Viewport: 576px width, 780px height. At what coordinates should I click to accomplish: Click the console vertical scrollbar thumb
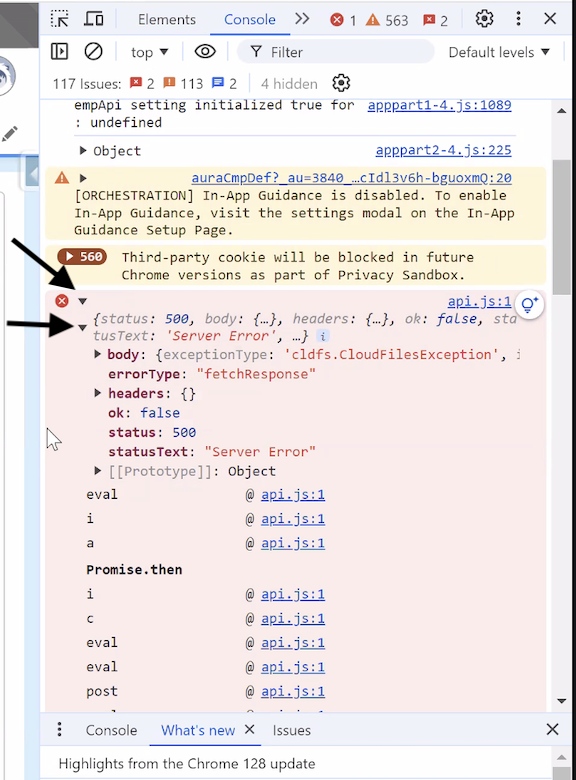pyautogui.click(x=562, y=227)
